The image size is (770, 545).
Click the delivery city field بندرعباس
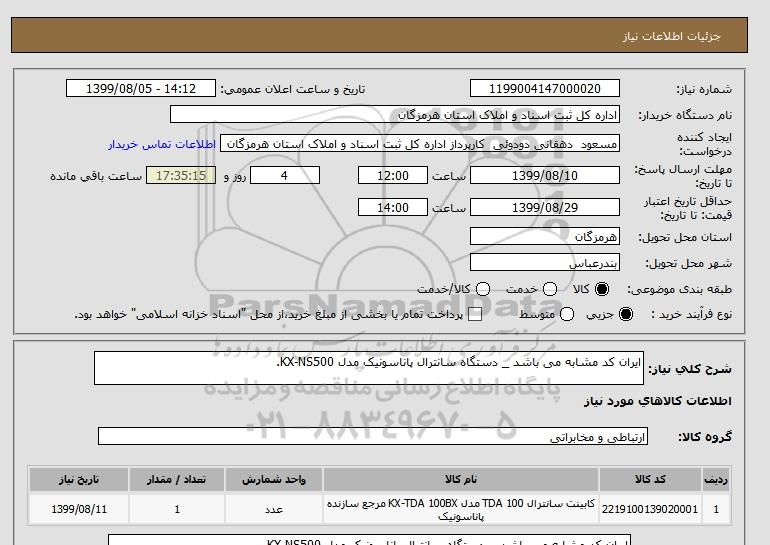[x=545, y=262]
